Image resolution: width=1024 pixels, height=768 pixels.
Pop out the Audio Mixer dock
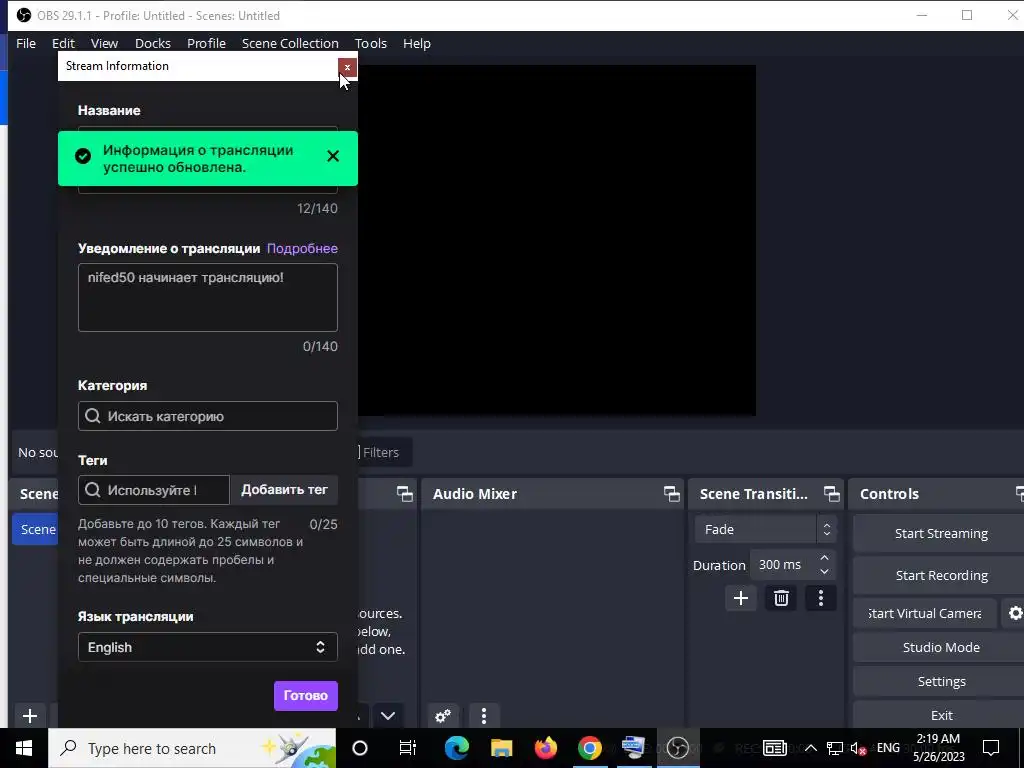coord(671,494)
